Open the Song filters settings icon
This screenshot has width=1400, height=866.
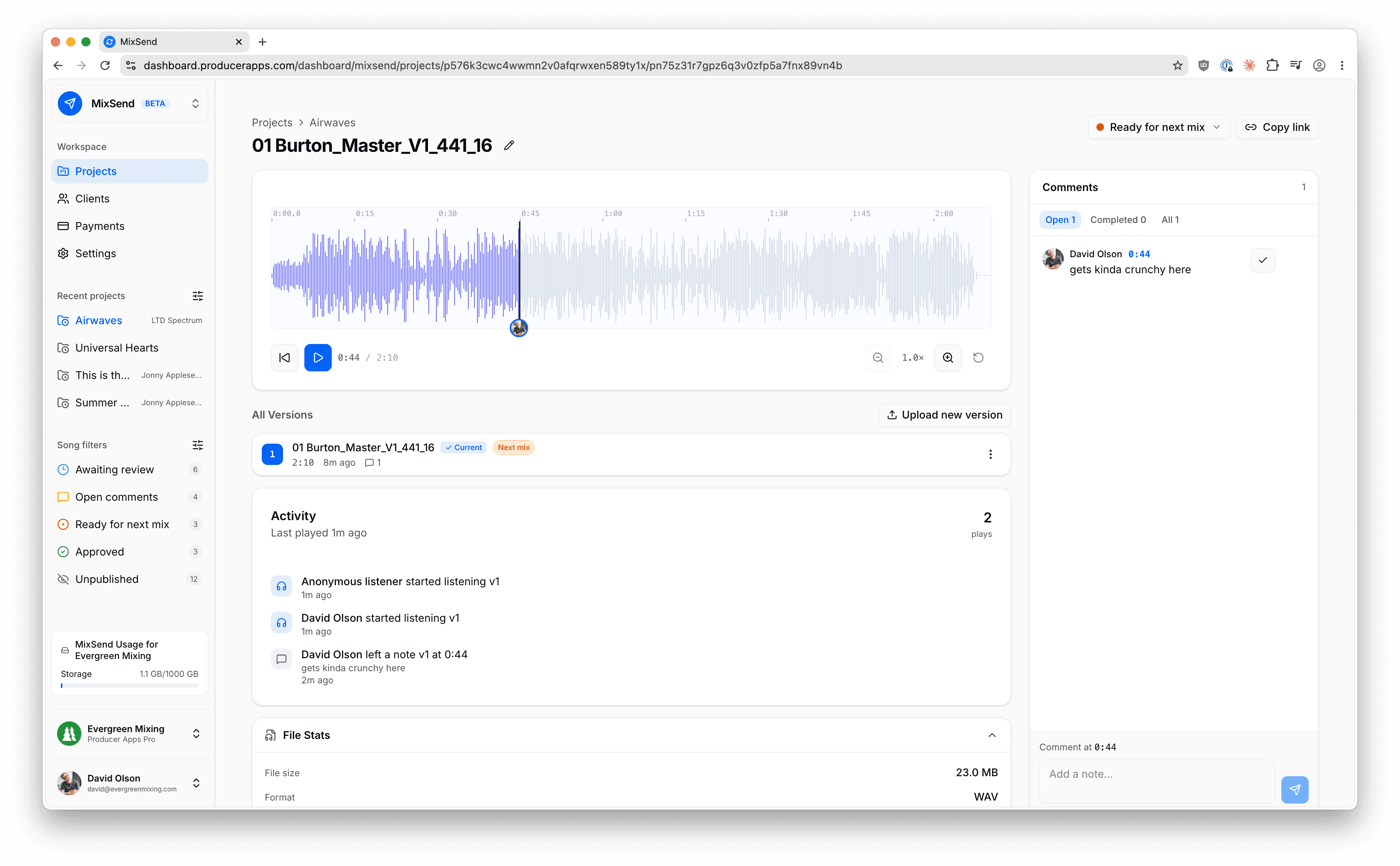[197, 445]
